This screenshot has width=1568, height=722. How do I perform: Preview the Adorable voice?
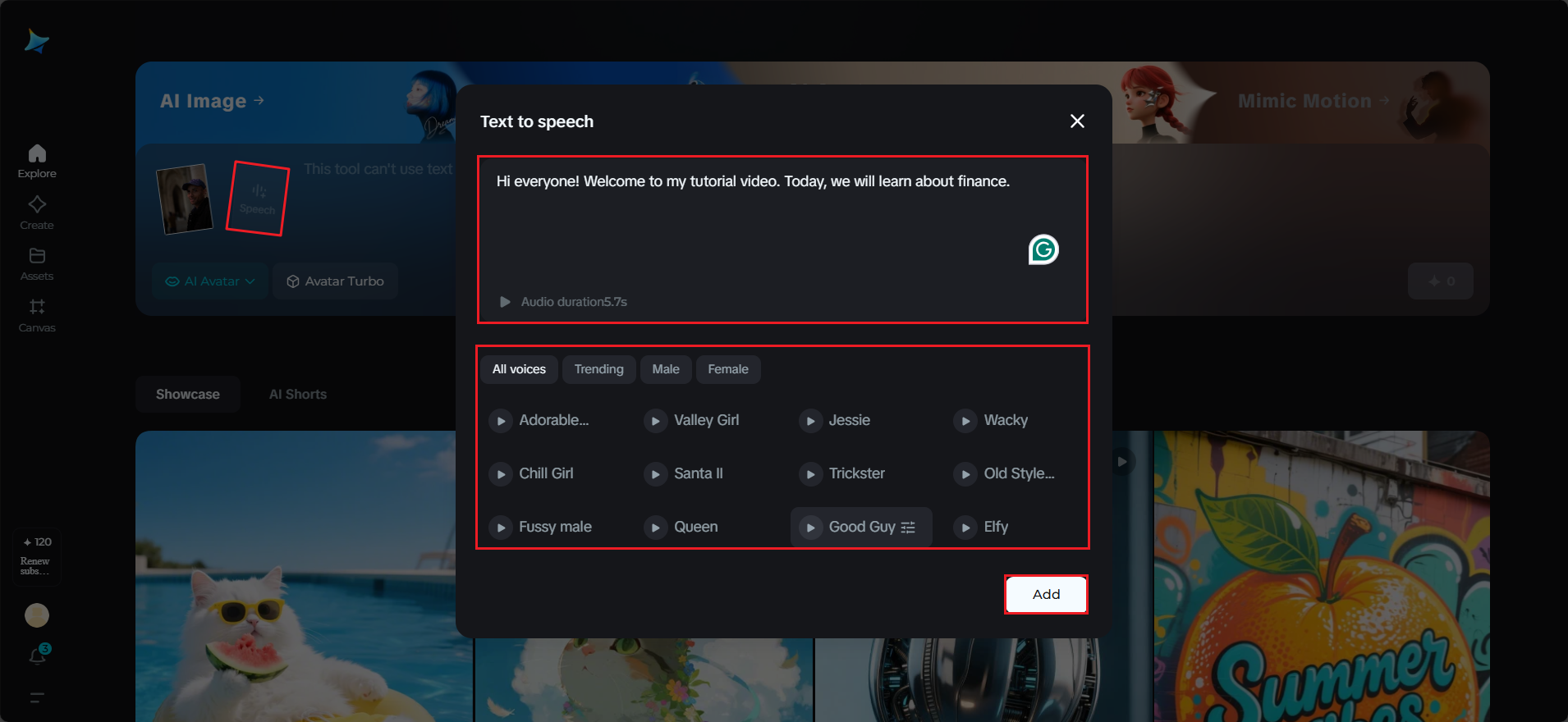[501, 421]
